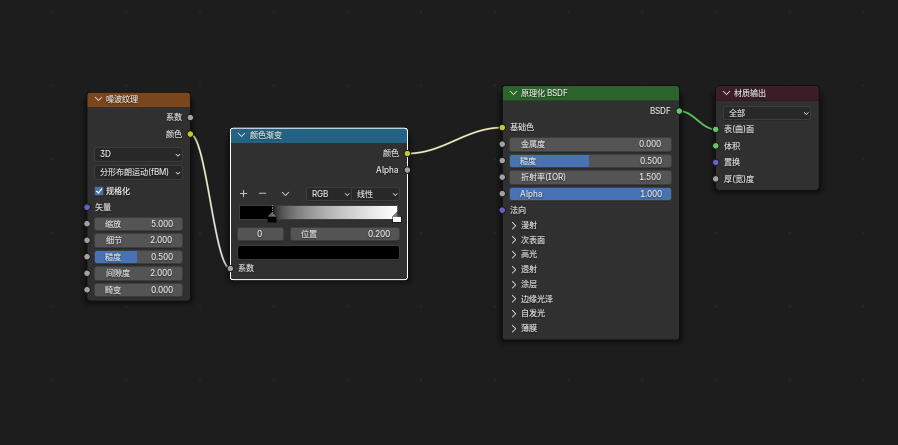The height and width of the screenshot is (445, 898).
Task: Click the 颜色 output socket of 噪波纹理 node
Action: pos(190,134)
